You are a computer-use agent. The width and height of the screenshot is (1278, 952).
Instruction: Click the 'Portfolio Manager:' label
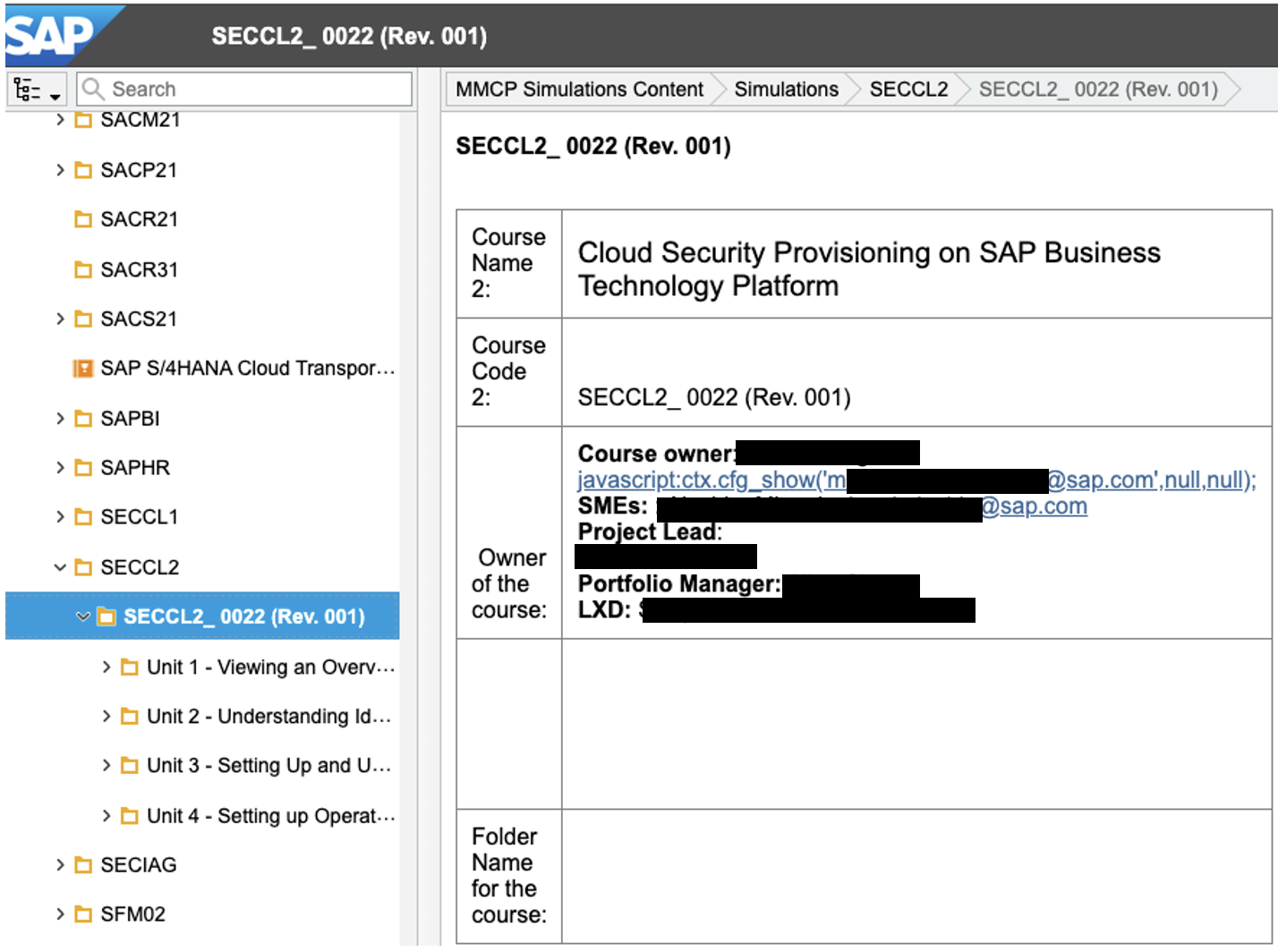679,584
